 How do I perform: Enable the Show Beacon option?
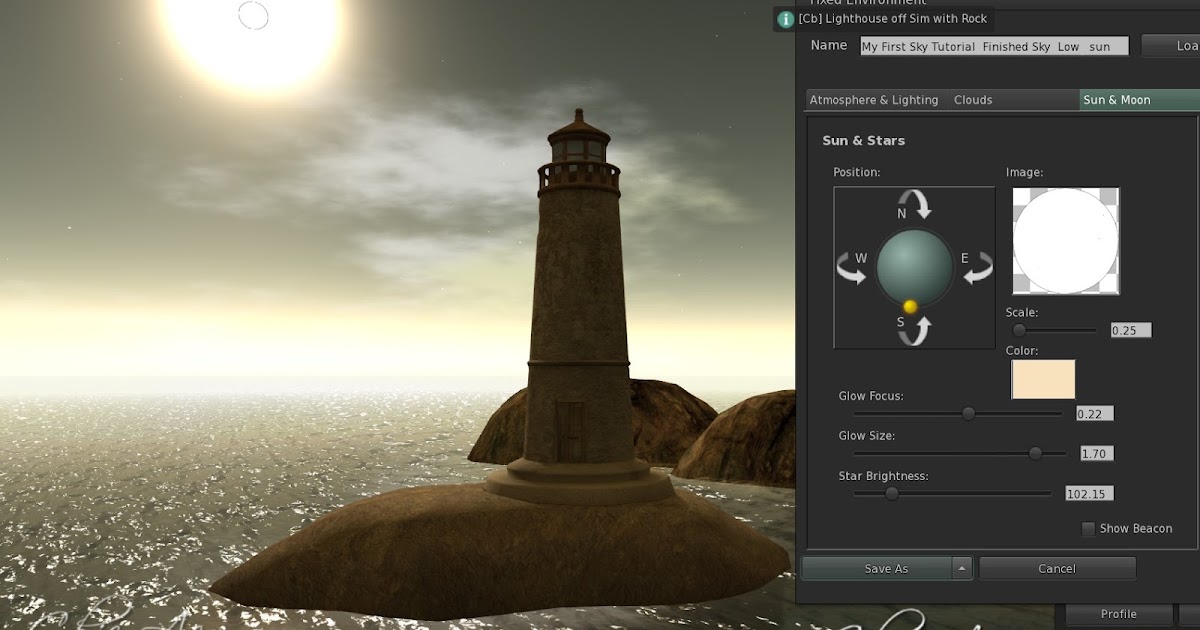(1087, 529)
